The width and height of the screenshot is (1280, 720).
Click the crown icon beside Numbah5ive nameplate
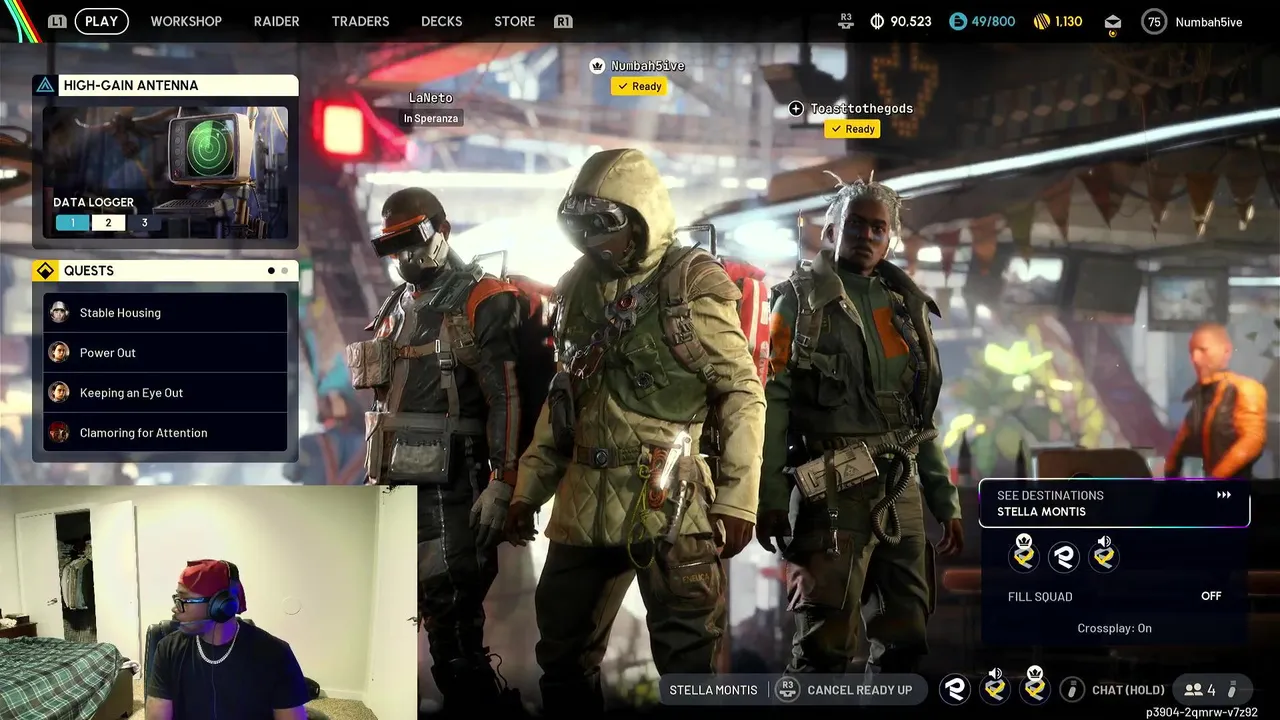[x=598, y=66]
